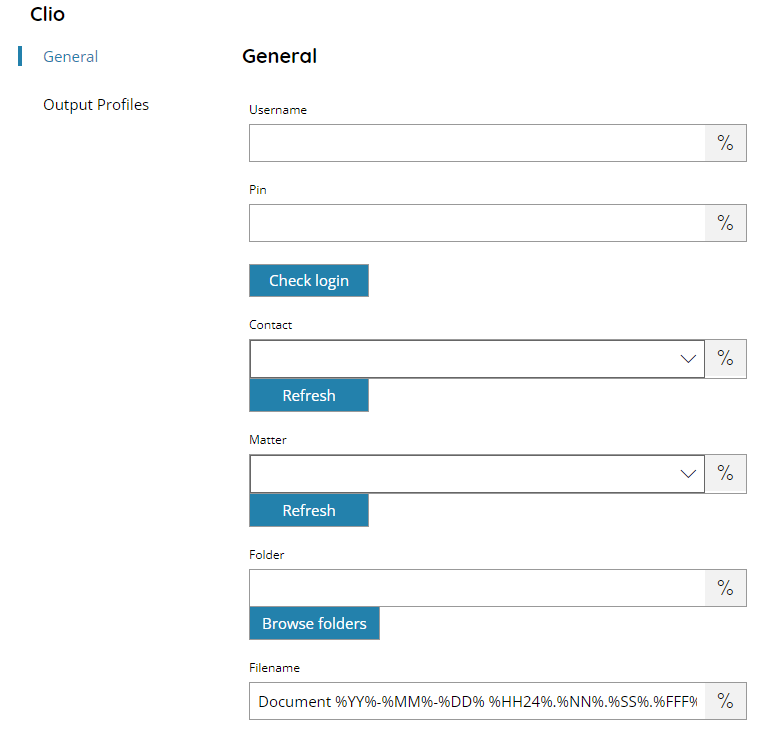Expand the Contact dropdown list
The height and width of the screenshot is (729, 763).
[x=688, y=359]
